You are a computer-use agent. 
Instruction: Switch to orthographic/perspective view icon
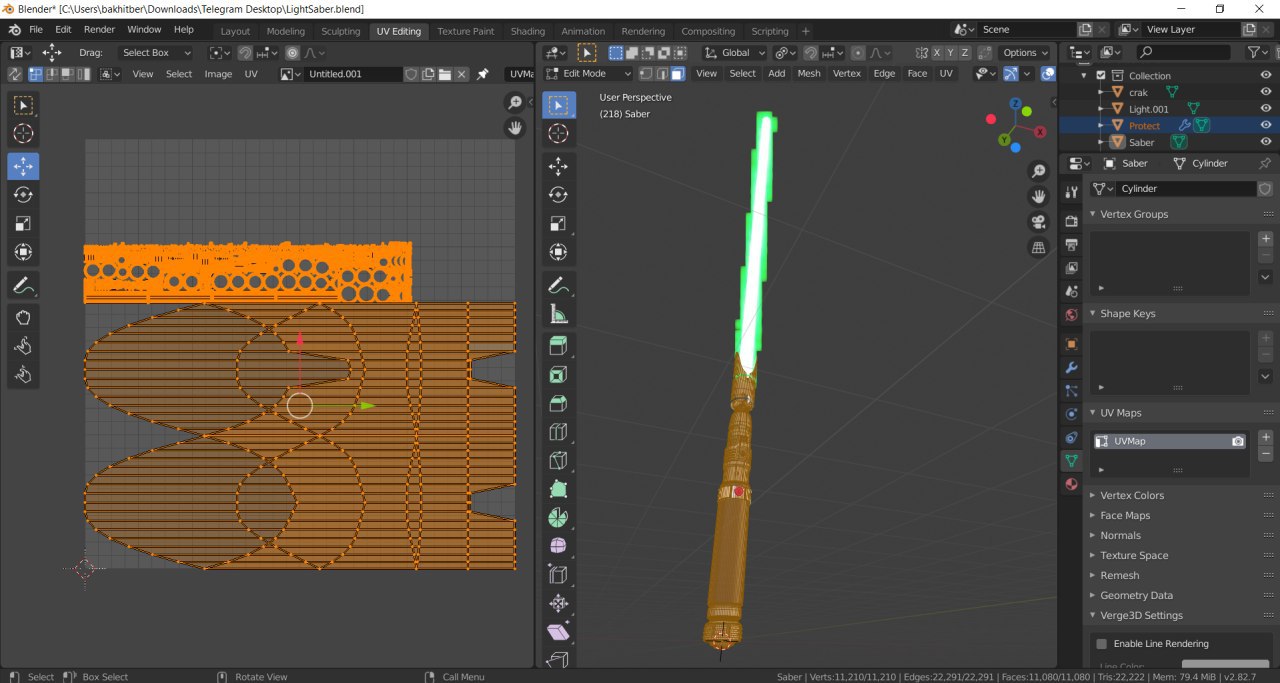[1039, 247]
